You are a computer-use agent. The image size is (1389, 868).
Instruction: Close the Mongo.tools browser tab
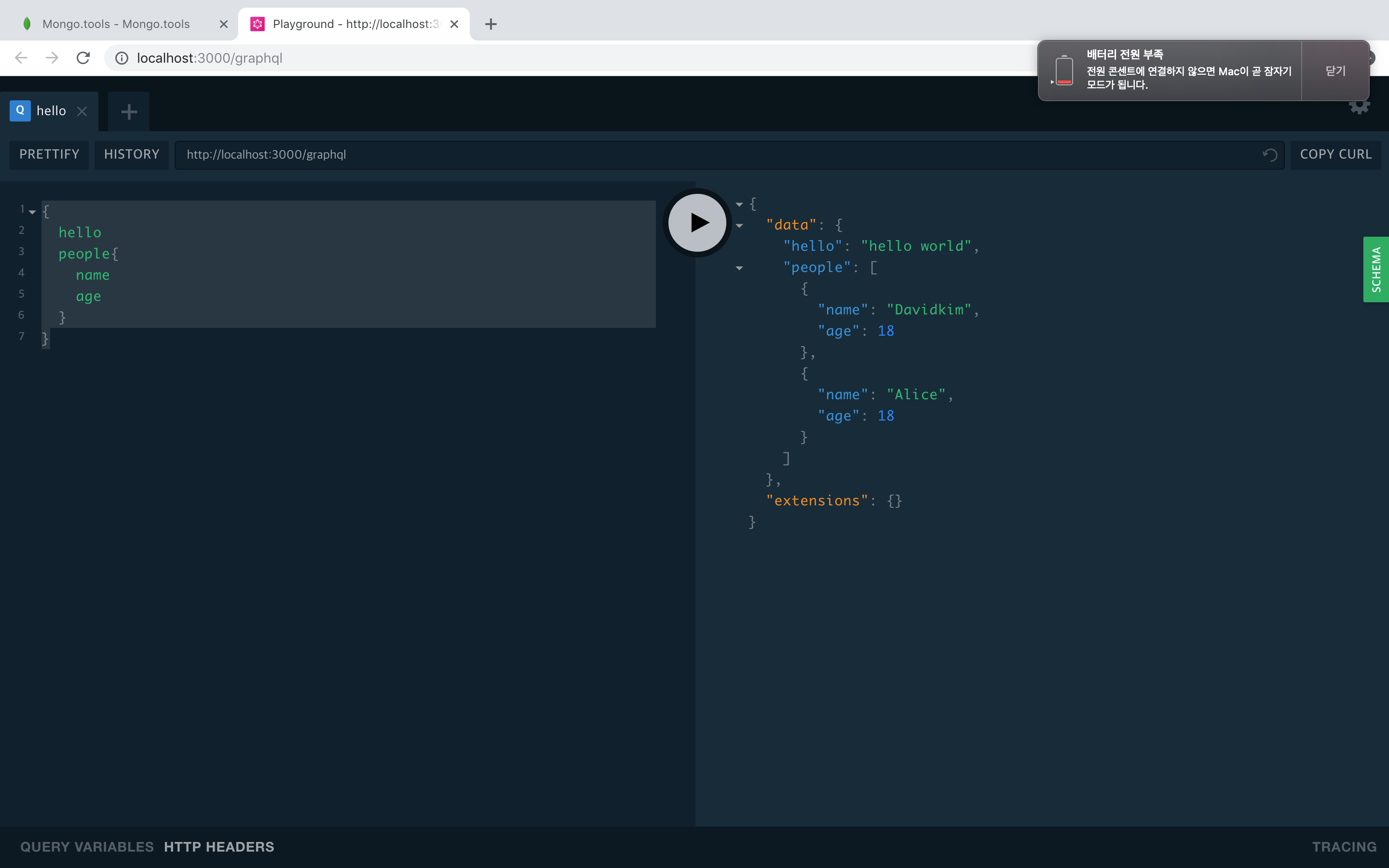[224, 24]
